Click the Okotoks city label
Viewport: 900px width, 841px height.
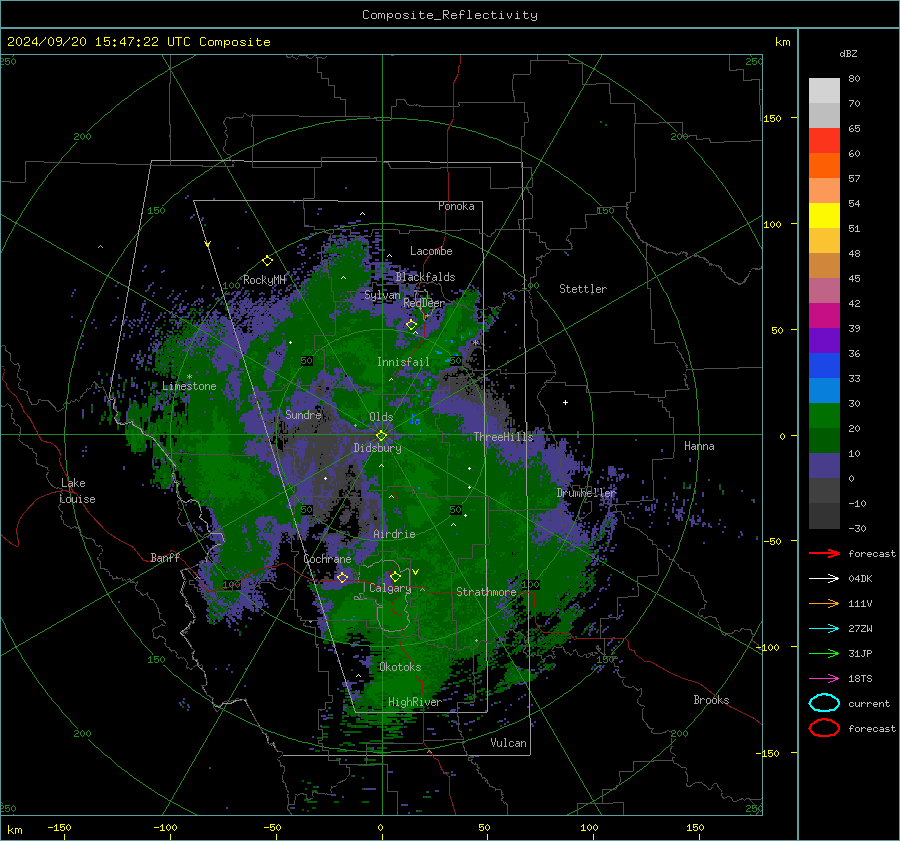(400, 667)
